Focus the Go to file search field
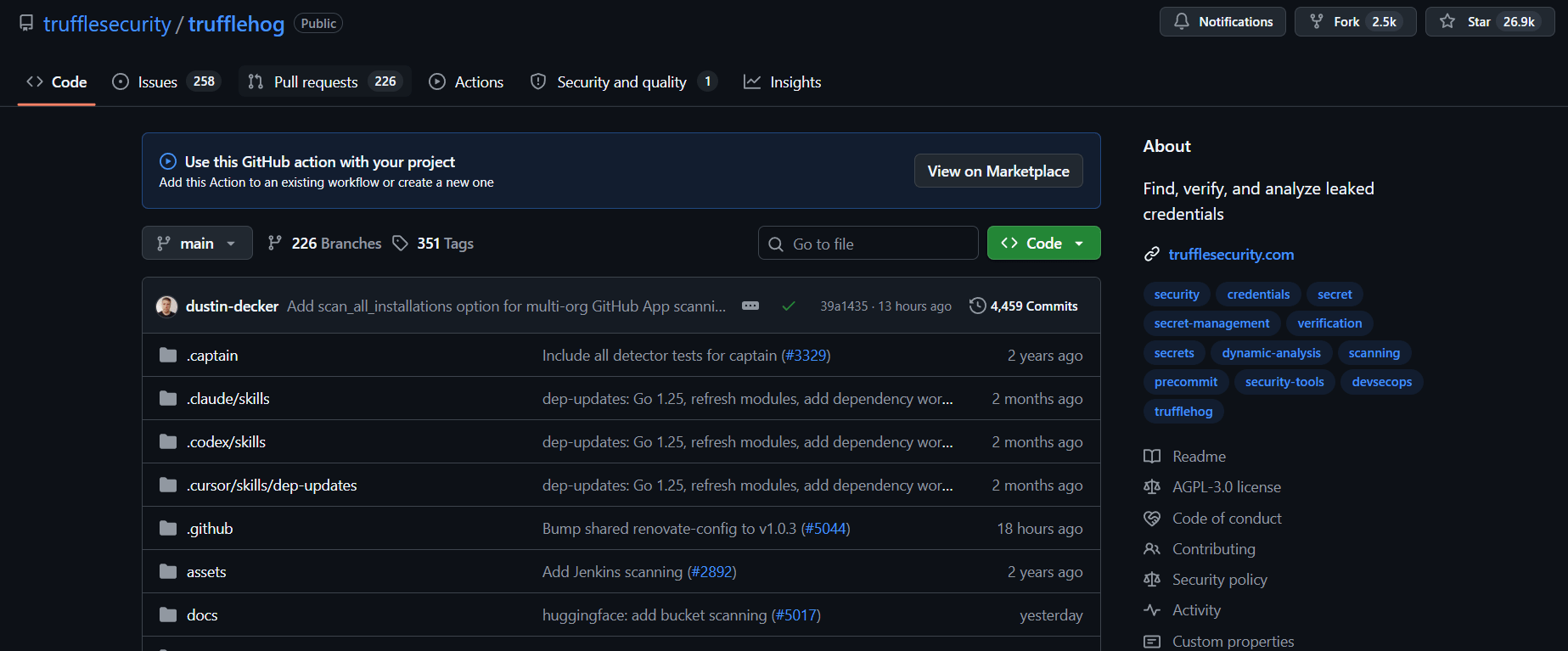Screen dimensions: 1568x651 (x=868, y=243)
